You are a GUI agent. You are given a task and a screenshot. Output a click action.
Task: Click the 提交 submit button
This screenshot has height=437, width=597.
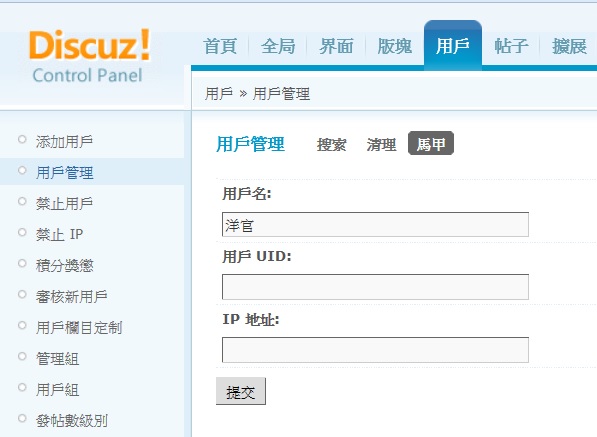coord(241,391)
